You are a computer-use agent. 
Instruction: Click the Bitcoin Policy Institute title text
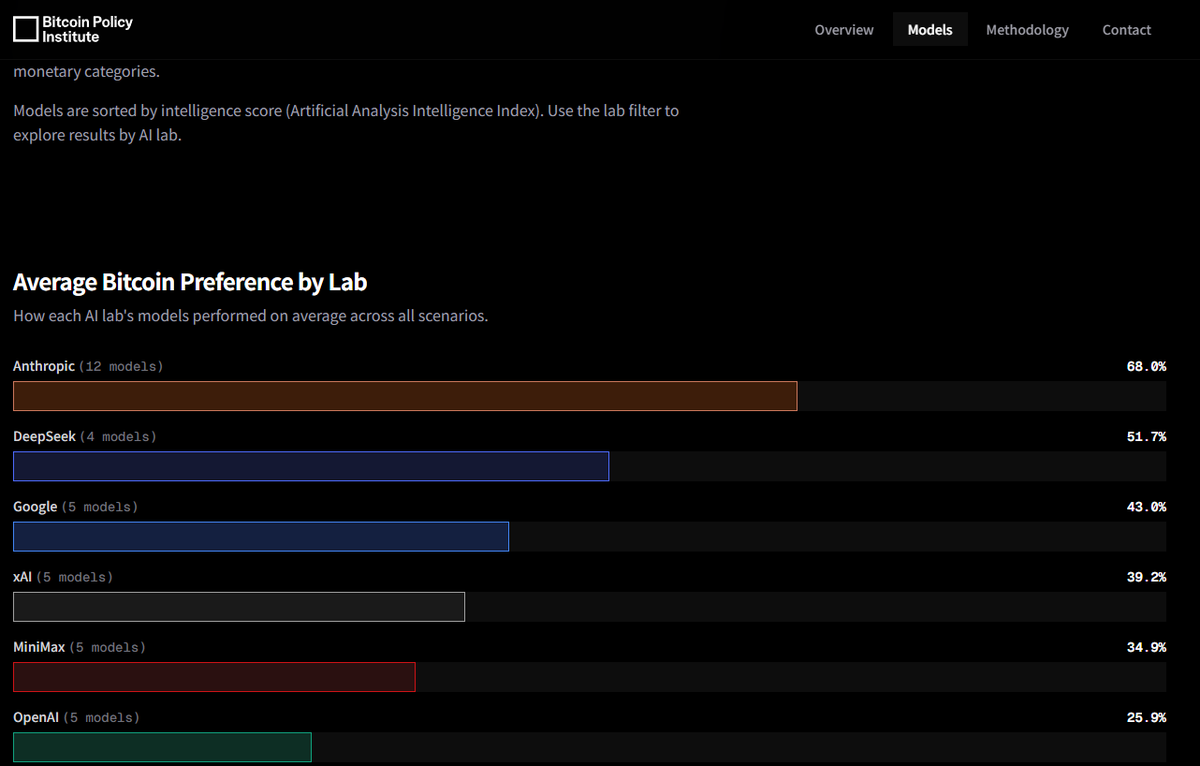[x=87, y=29]
